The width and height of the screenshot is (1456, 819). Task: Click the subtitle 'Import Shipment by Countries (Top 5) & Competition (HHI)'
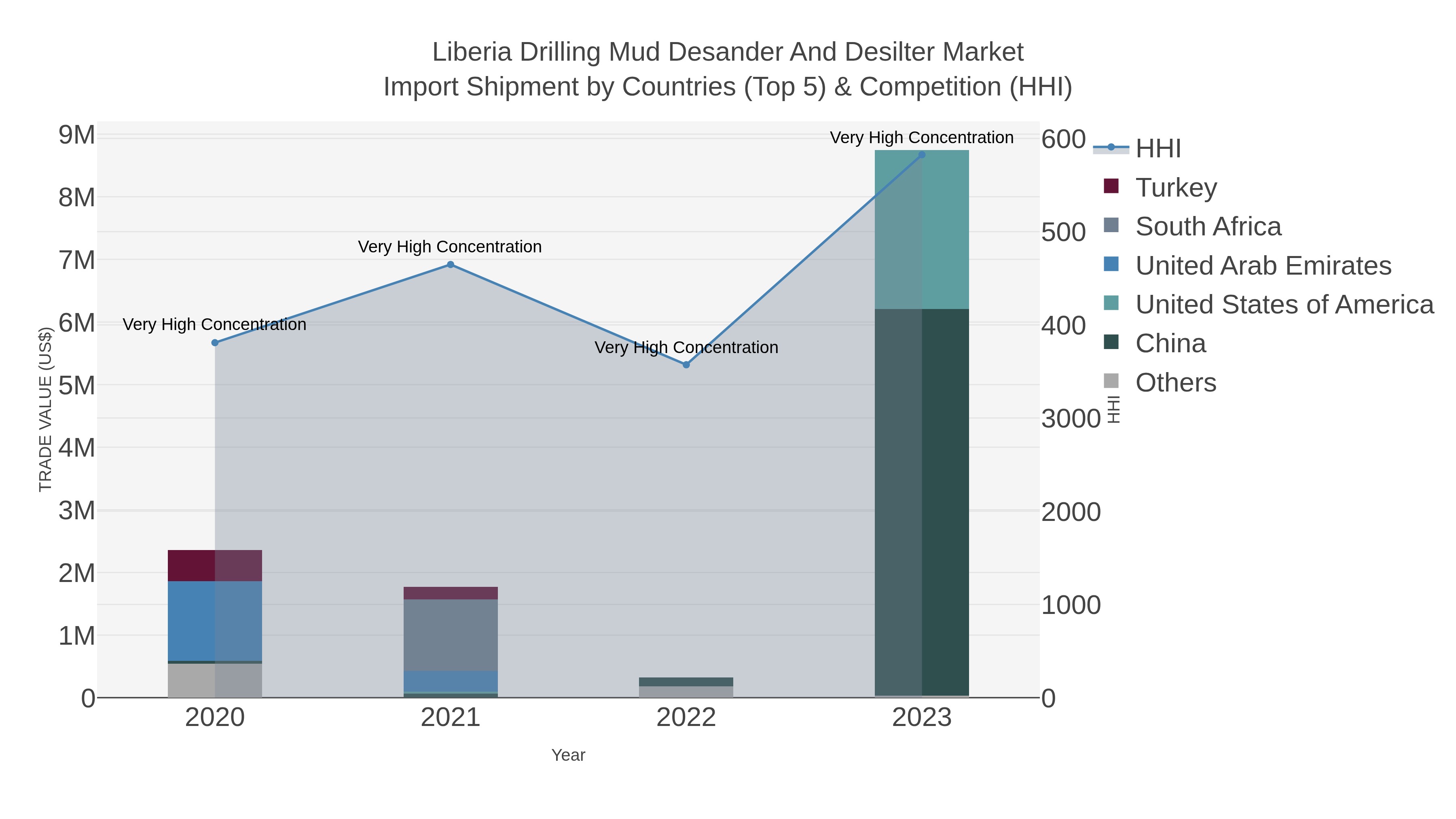[x=728, y=87]
